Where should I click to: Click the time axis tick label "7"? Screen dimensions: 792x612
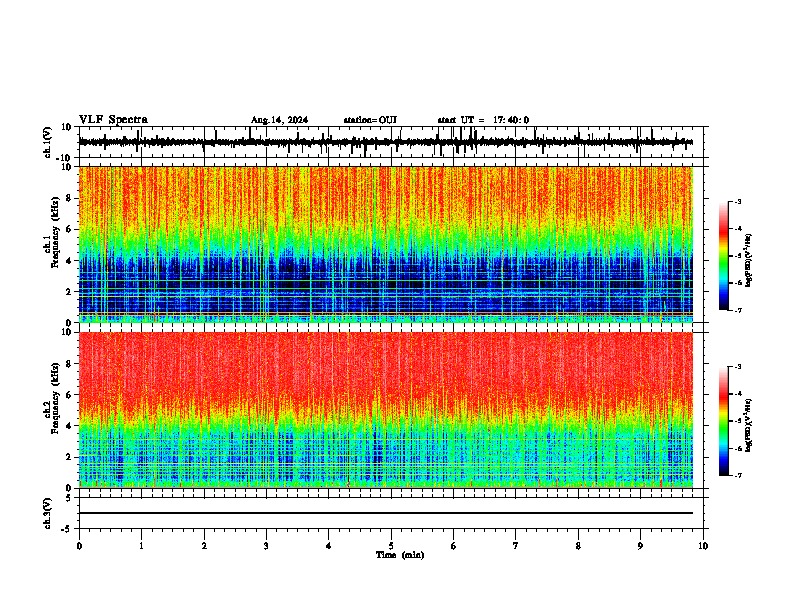click(x=516, y=546)
